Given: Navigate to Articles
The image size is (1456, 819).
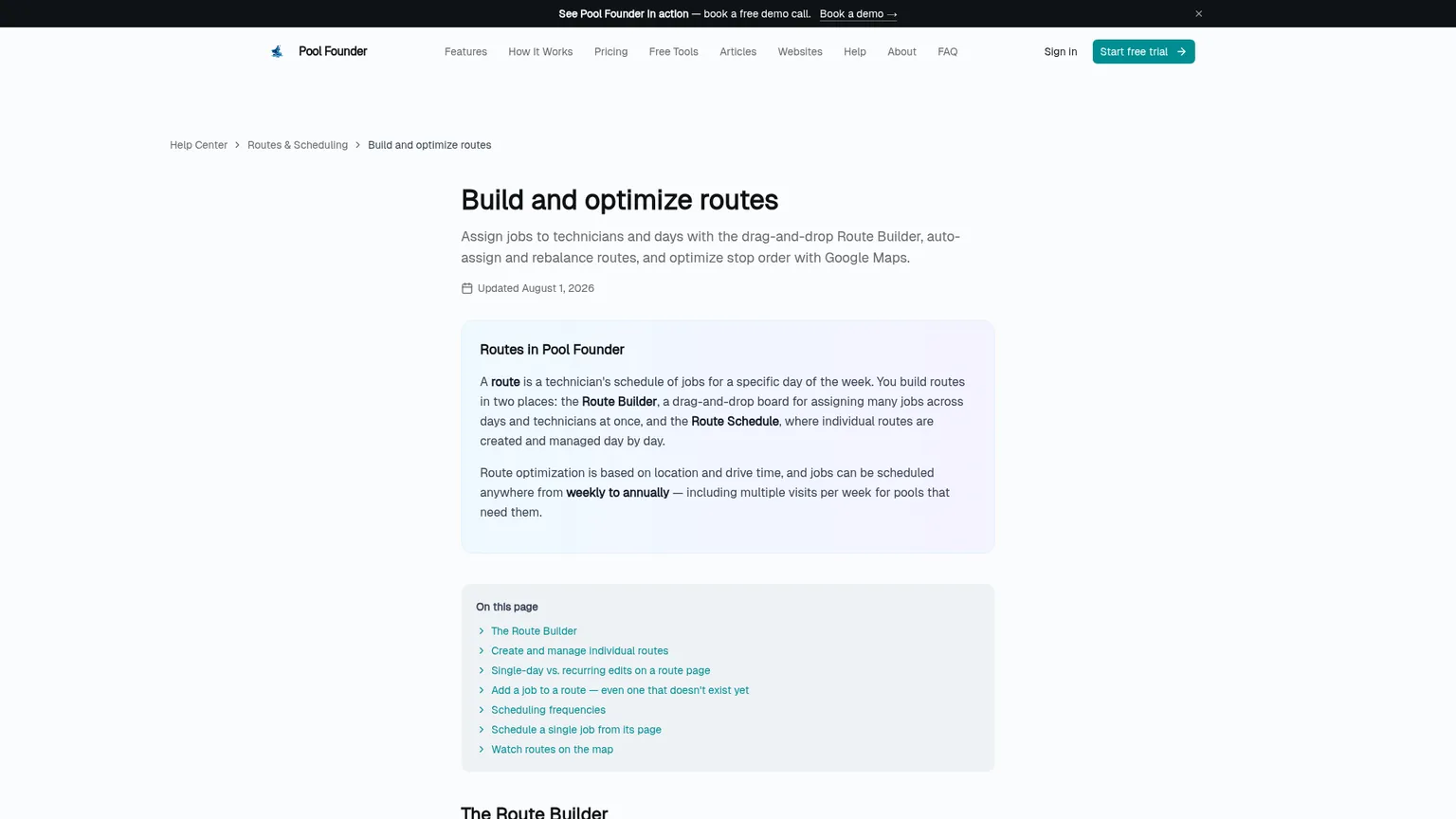Looking at the screenshot, I should [x=737, y=52].
